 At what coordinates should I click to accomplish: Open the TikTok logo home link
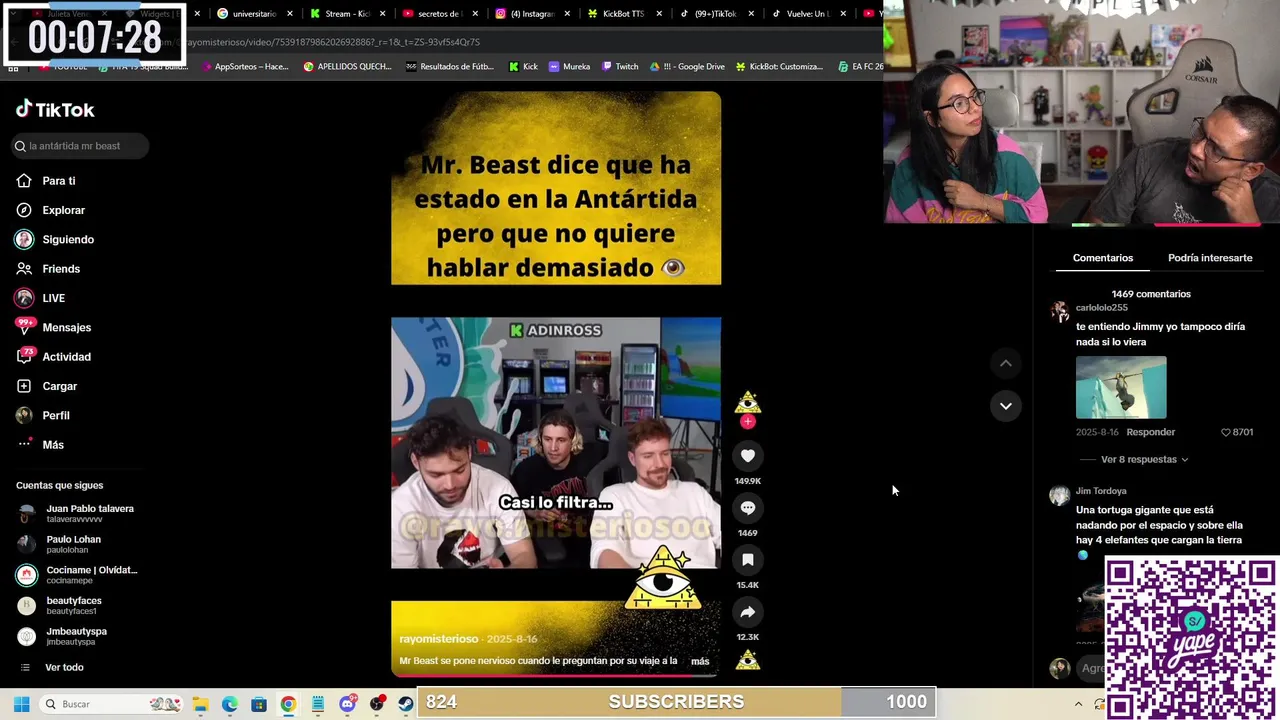point(55,109)
